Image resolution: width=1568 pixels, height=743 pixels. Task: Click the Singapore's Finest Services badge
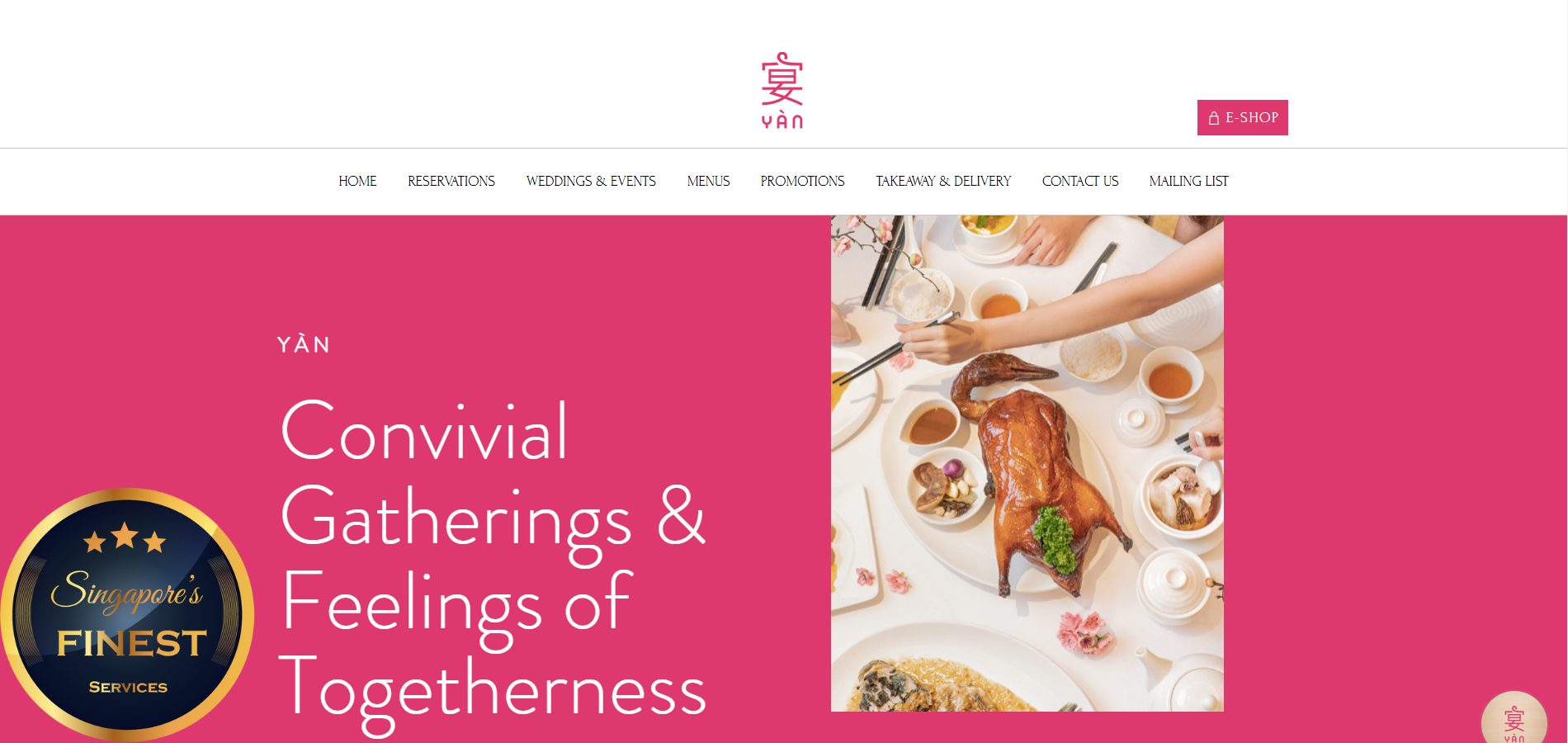pyautogui.click(x=127, y=615)
